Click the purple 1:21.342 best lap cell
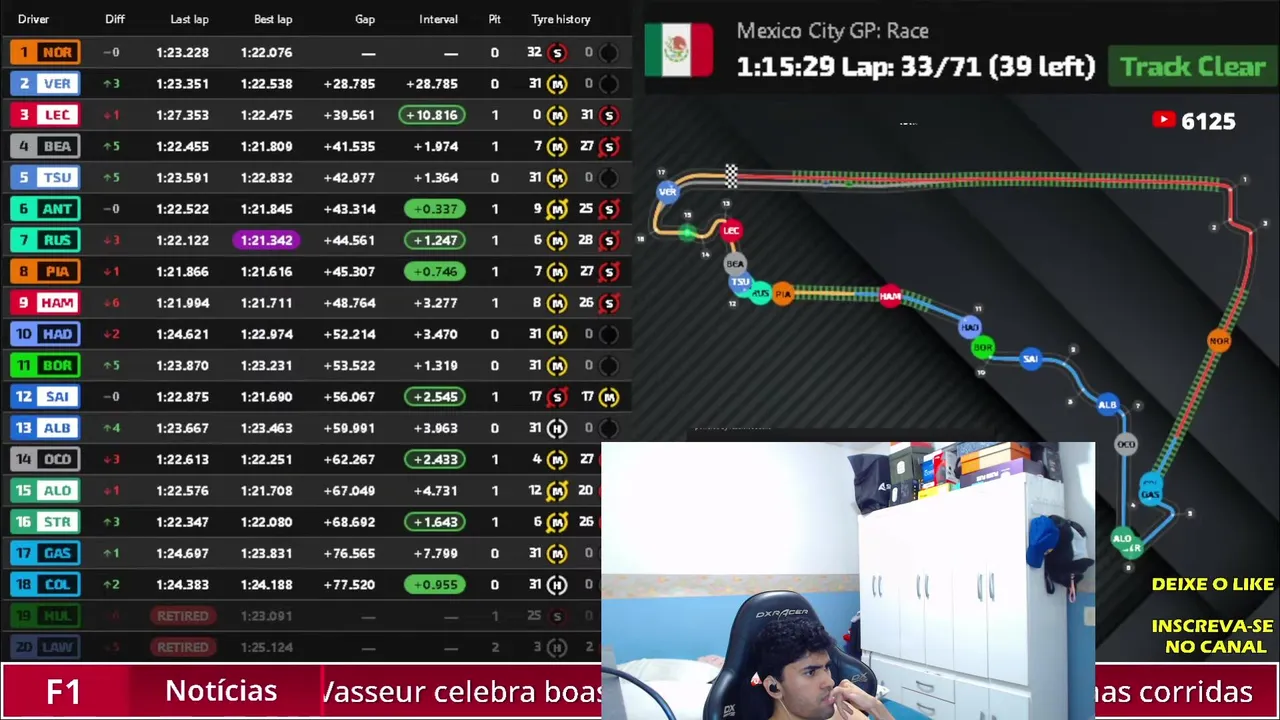 (x=266, y=240)
